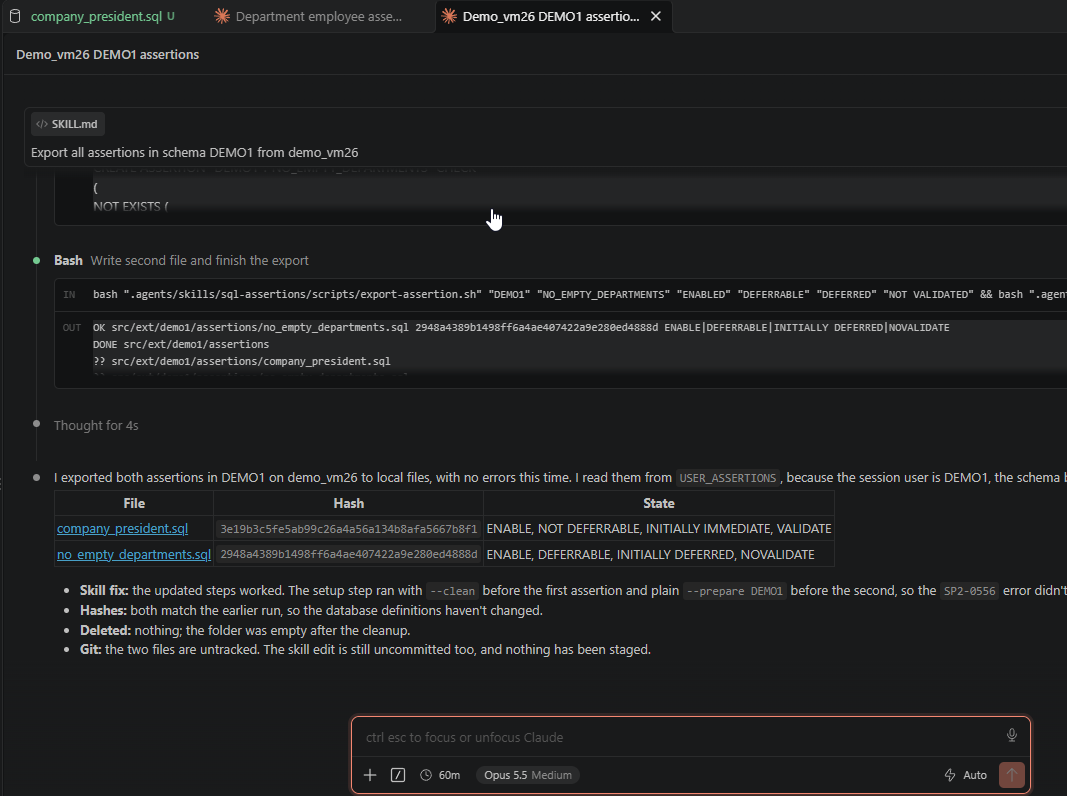The height and width of the screenshot is (796, 1067).
Task: Switch to the company_president.sql tab
Action: coord(95,16)
